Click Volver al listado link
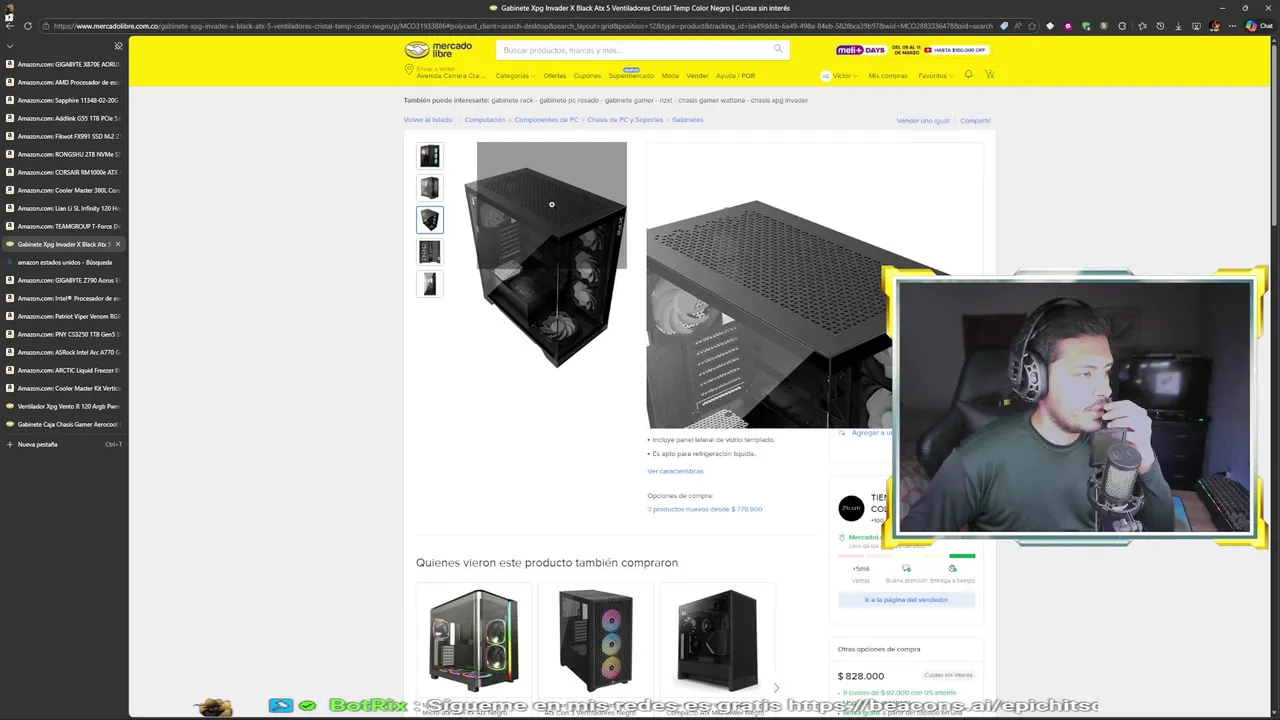The image size is (1280, 720). tap(428, 120)
